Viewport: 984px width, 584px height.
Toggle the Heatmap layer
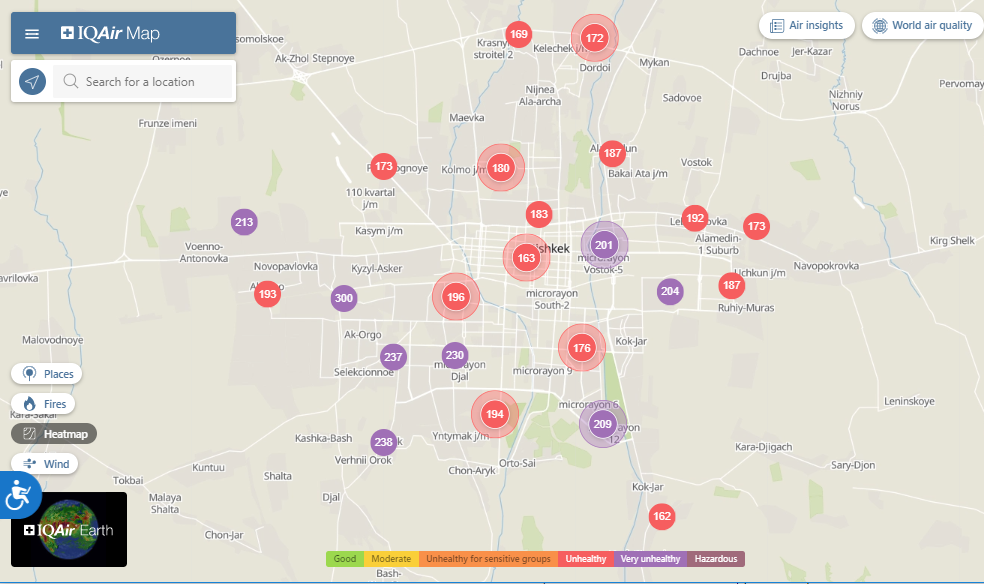coord(54,434)
